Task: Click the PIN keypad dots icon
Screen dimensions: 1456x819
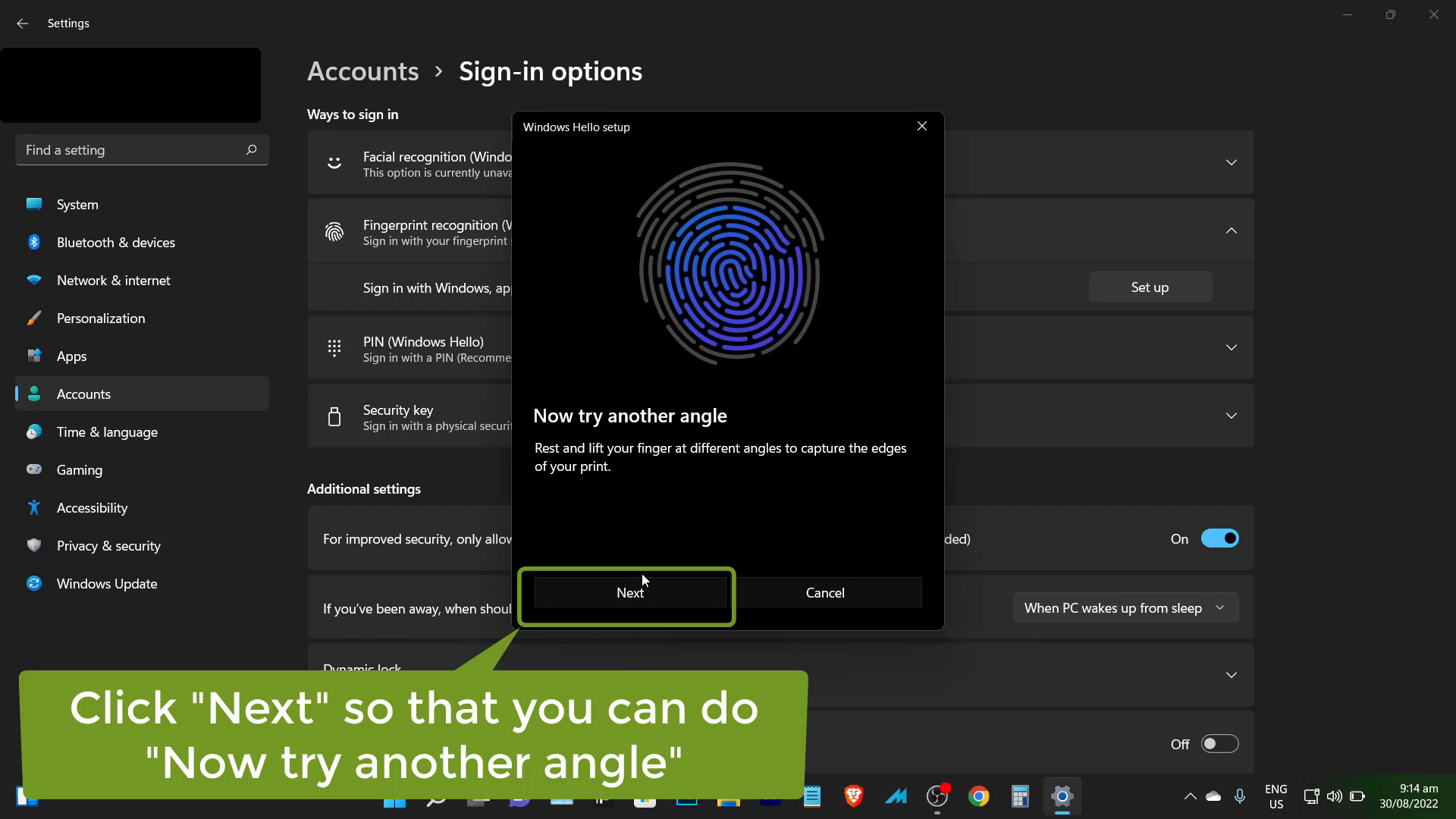Action: click(334, 347)
